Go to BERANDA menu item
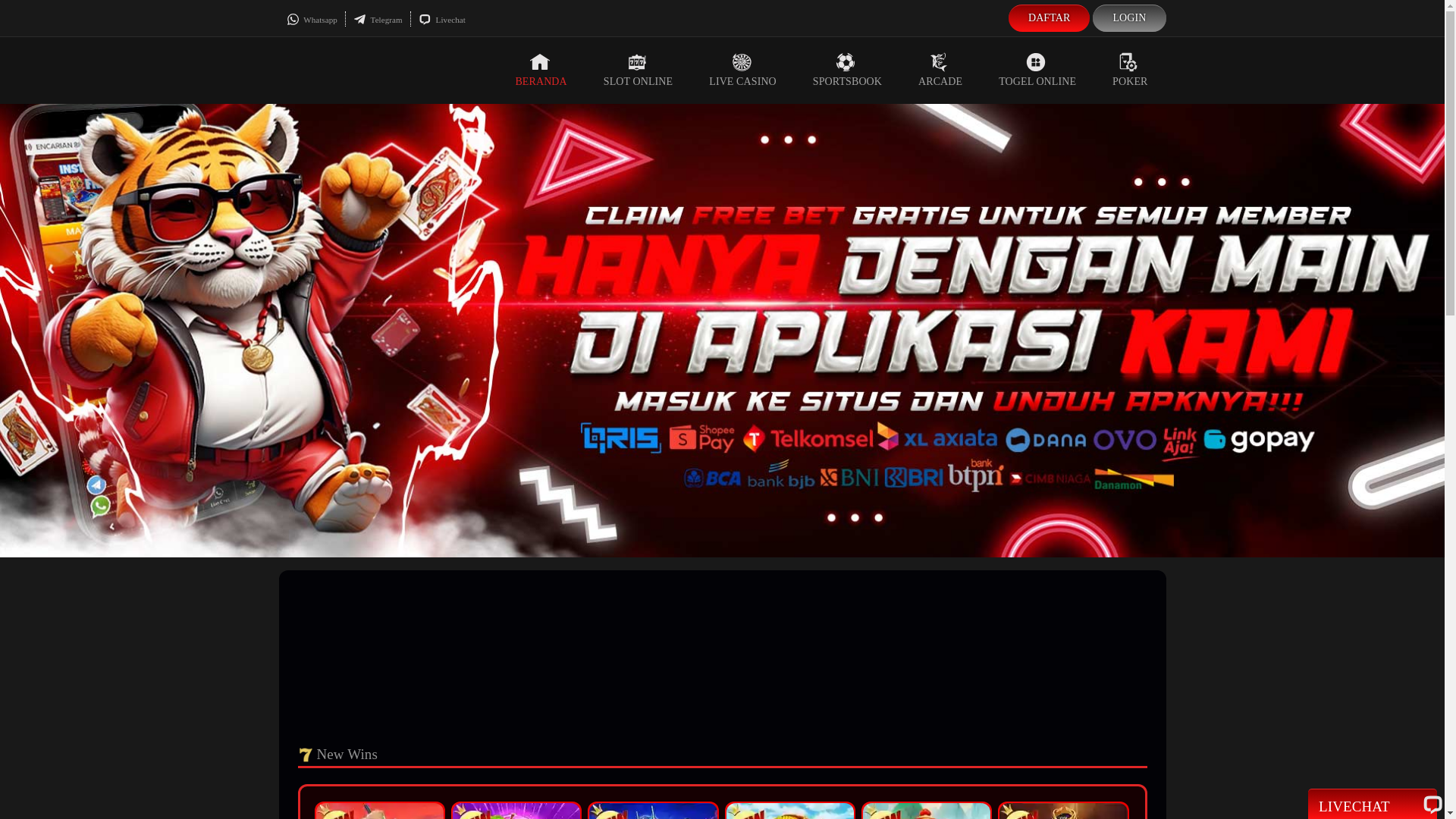 click(541, 71)
